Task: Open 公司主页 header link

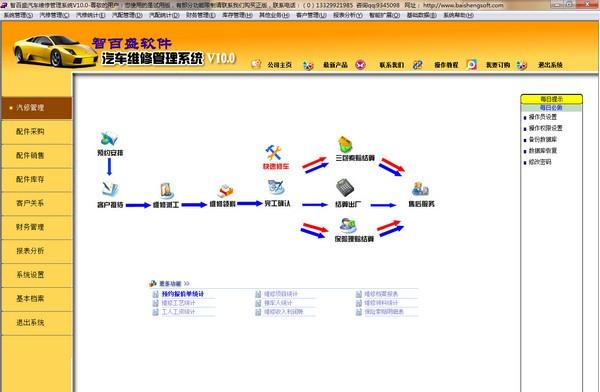Action: (x=279, y=65)
